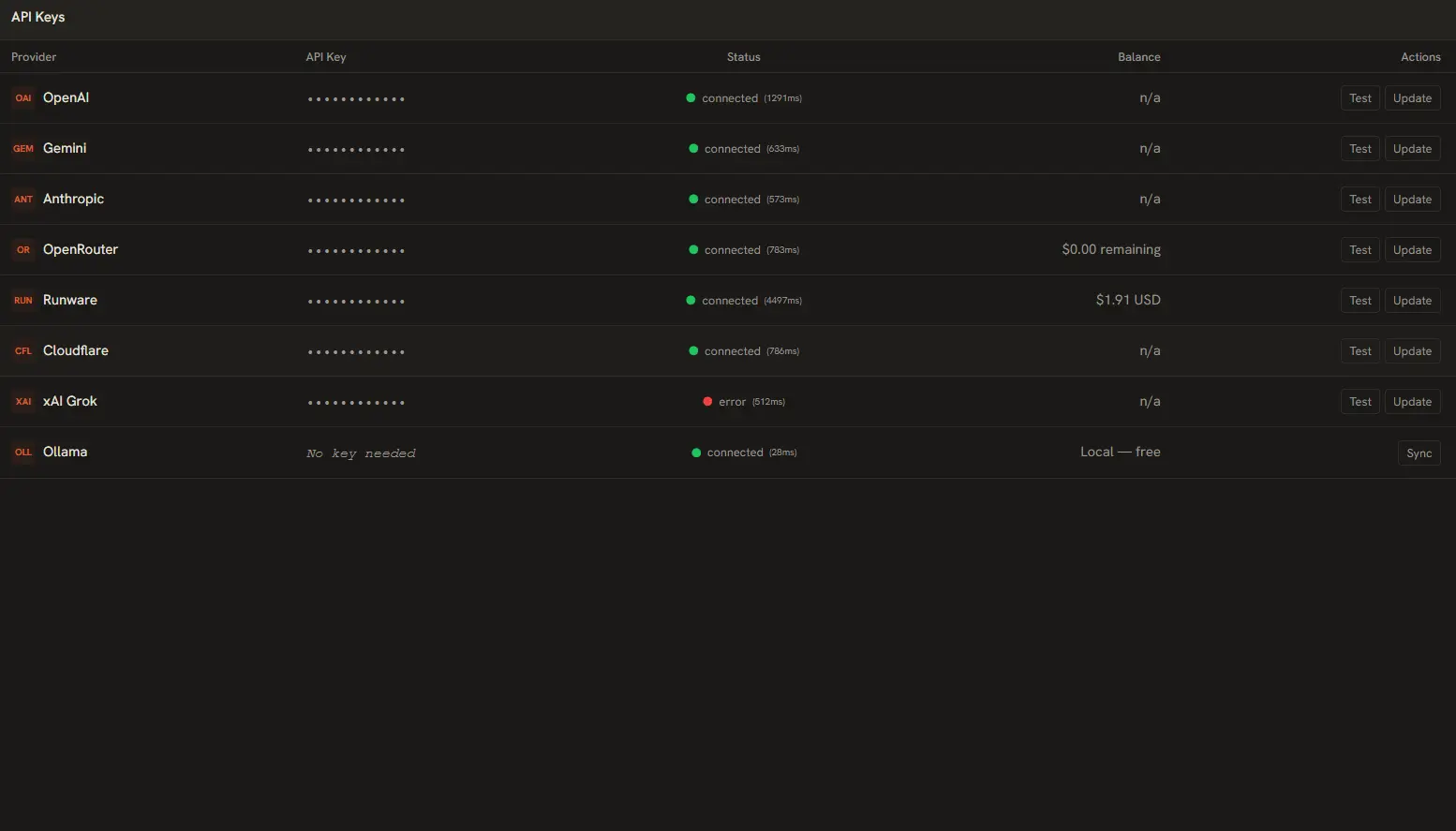The width and height of the screenshot is (1456, 831).
Task: Click Ollama's '(28ms)' latency value
Action: [x=783, y=453]
